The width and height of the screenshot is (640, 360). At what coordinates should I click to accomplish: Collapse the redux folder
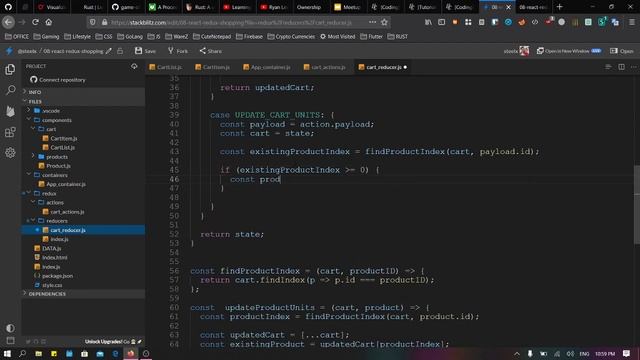49,193
